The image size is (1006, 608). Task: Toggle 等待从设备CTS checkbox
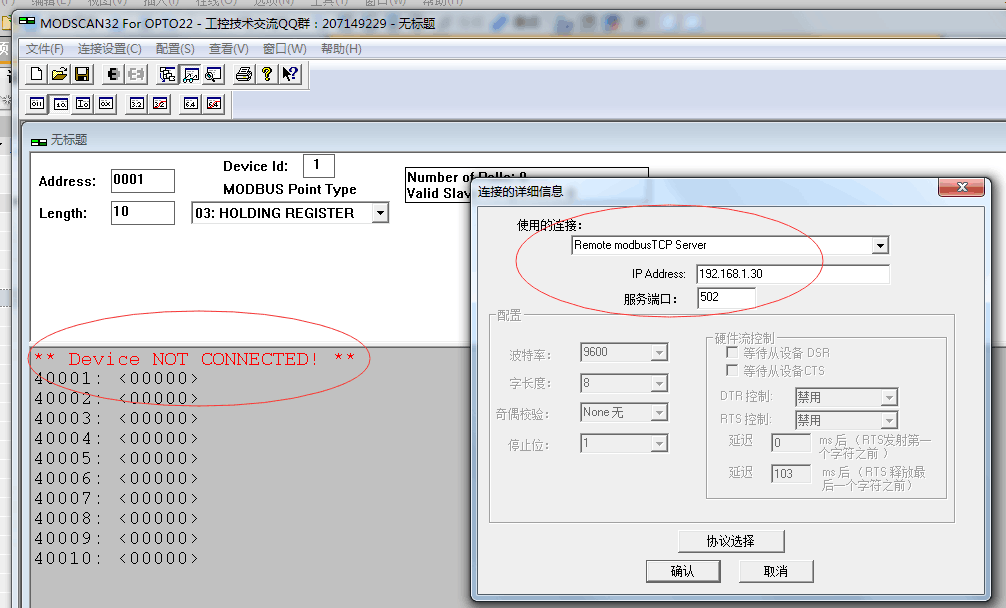[x=731, y=370]
